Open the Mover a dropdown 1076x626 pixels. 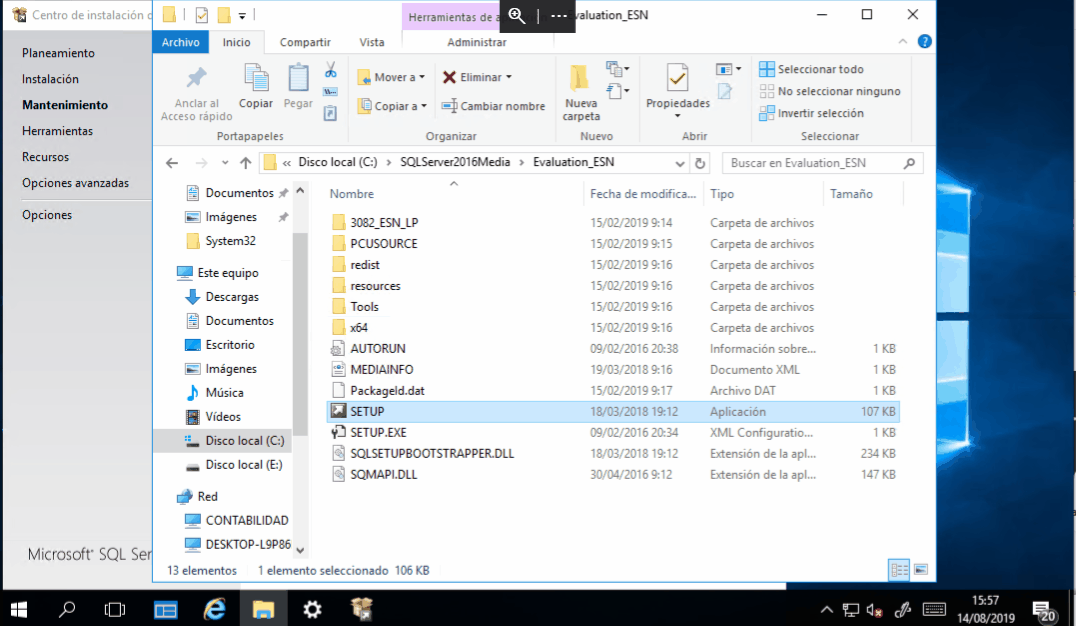pos(391,77)
